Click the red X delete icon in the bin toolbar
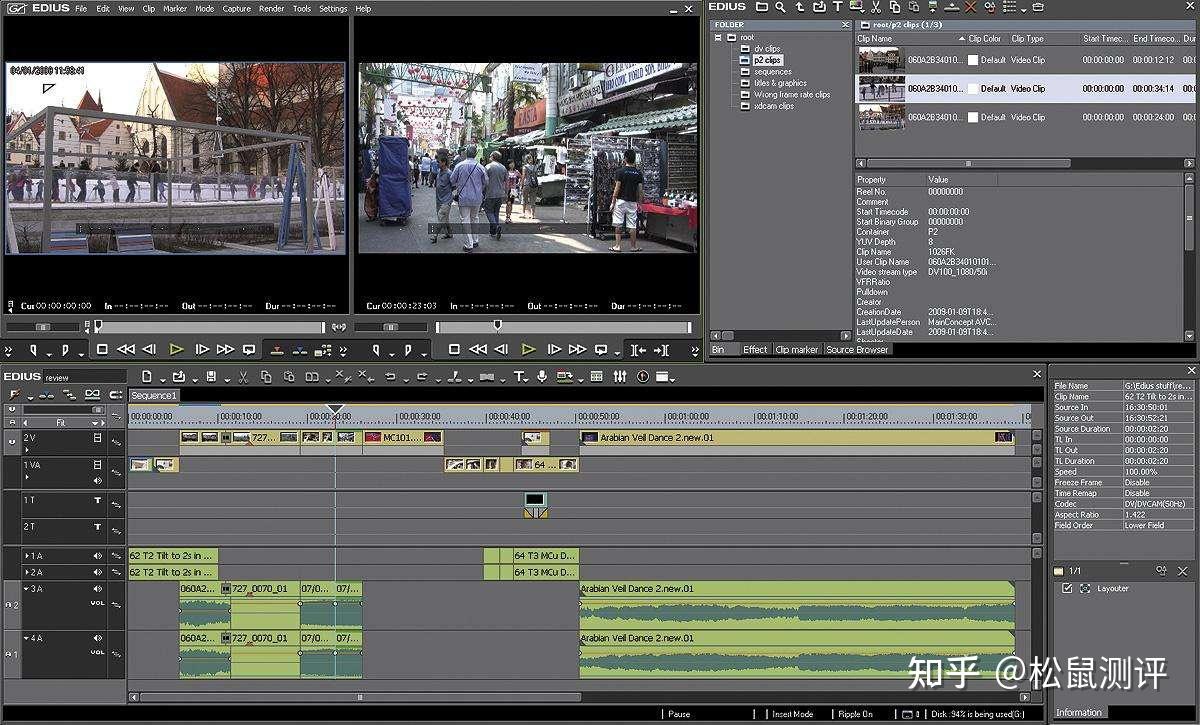 (971, 8)
